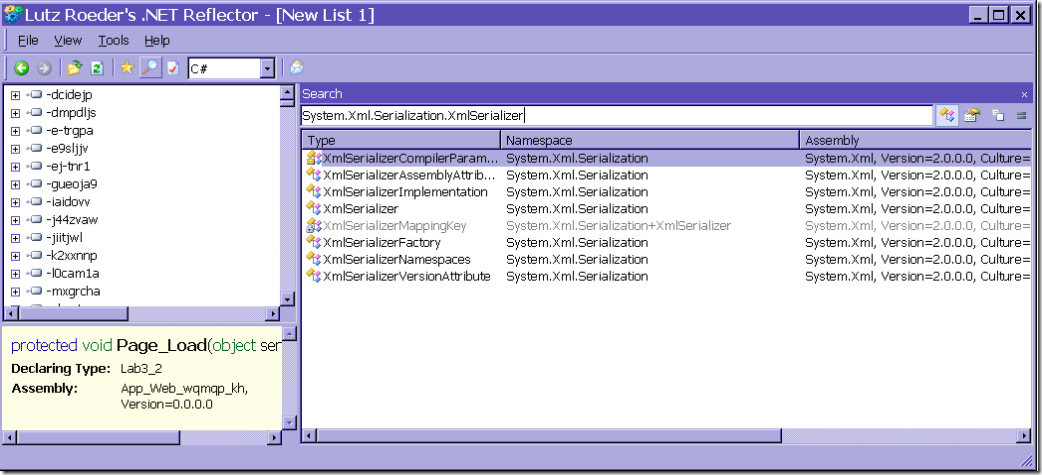Toggle the Type search mode icon
The height and width of the screenshot is (475, 1042).
pos(947,116)
